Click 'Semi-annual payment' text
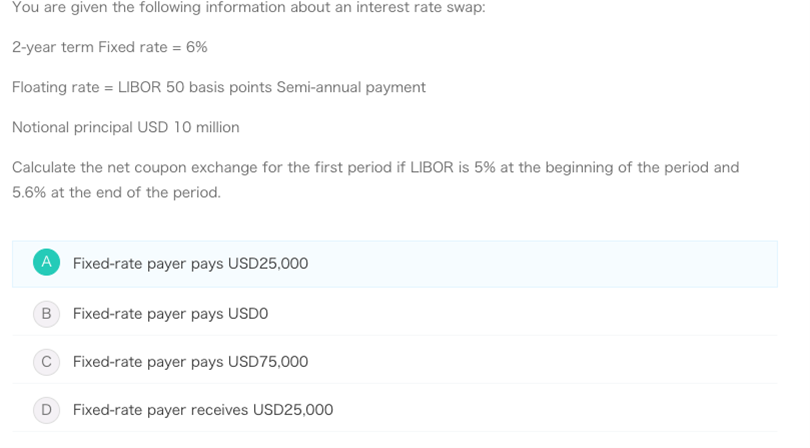This screenshot has height=448, width=810. 351,87
